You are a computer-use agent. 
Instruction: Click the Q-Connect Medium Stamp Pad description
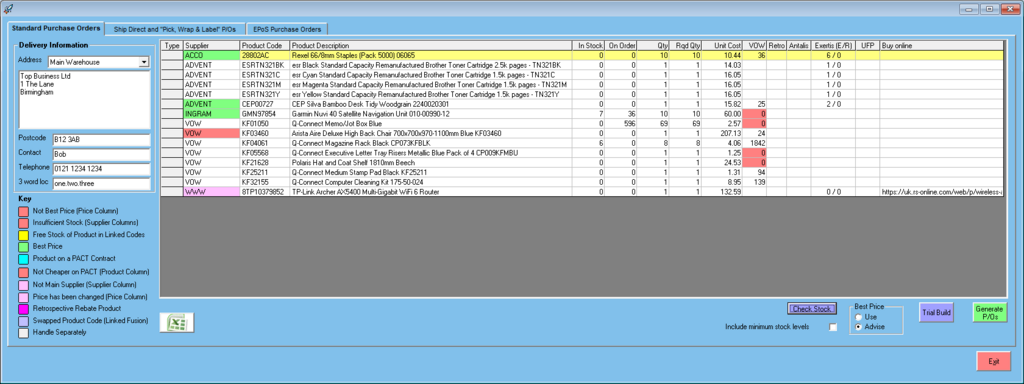(430, 172)
